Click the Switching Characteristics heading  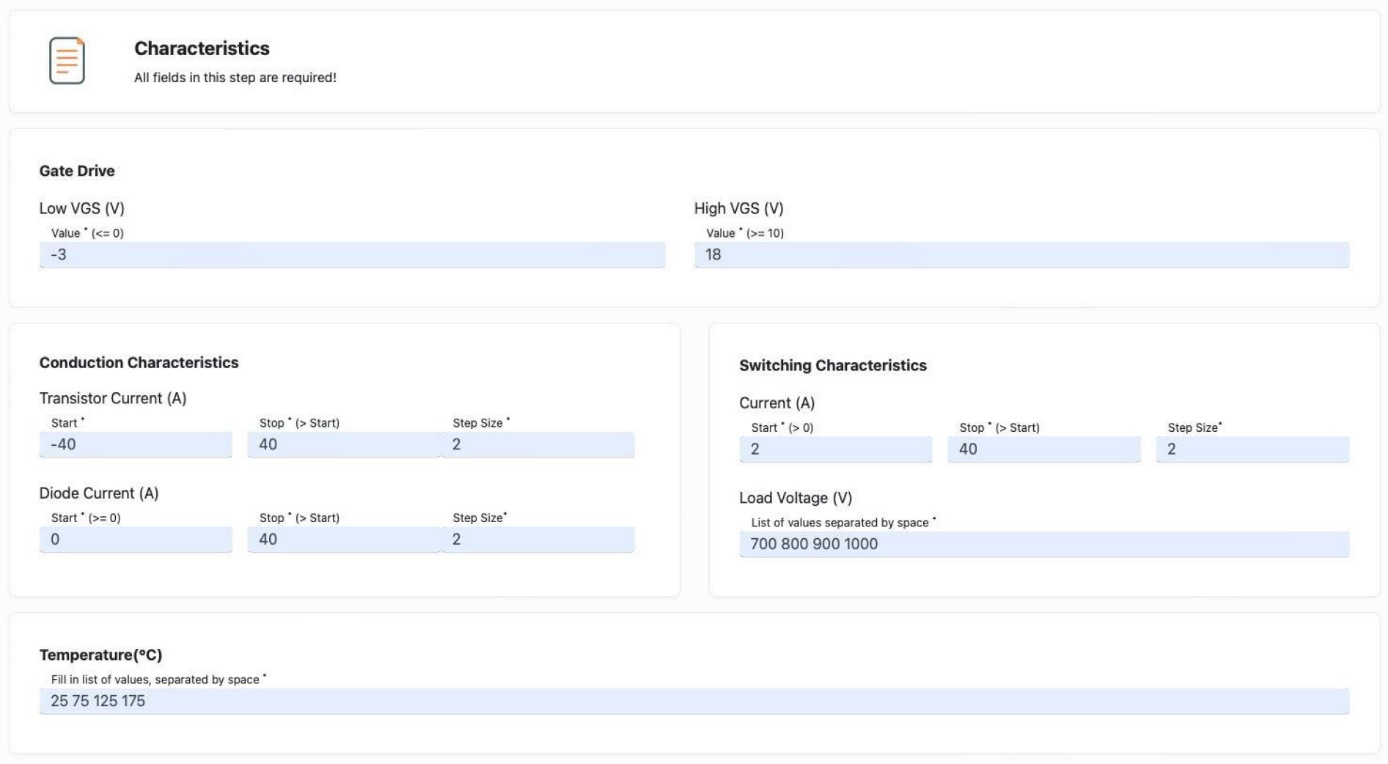point(833,366)
